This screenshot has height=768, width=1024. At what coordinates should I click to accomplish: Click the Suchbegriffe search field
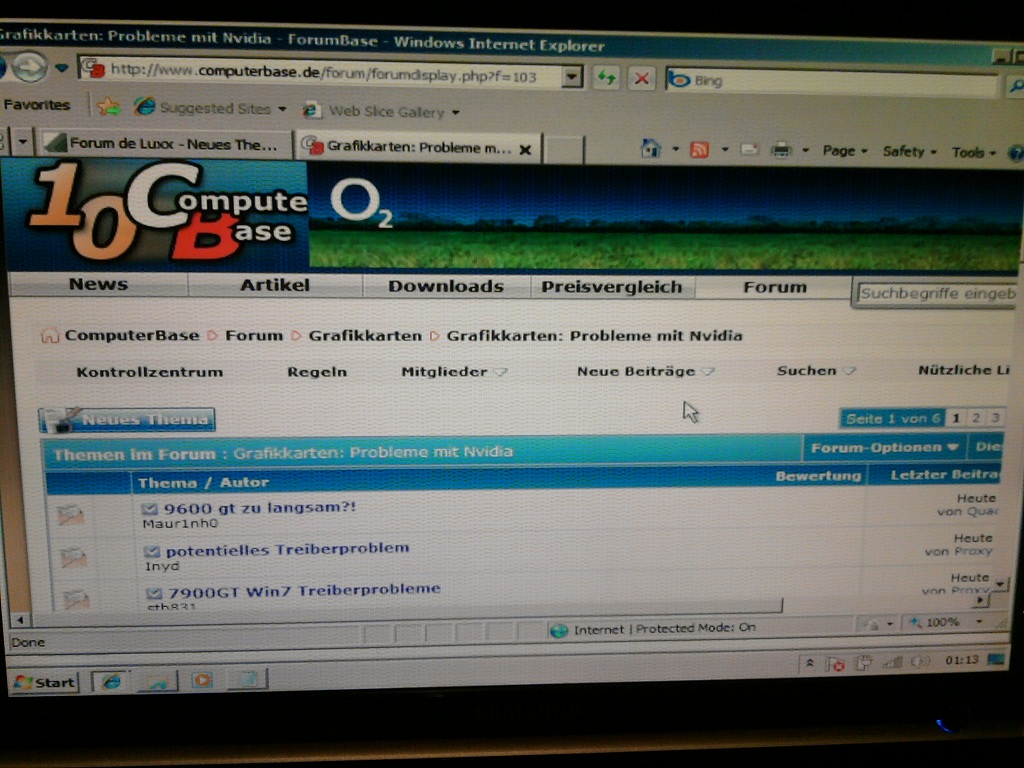pos(937,294)
